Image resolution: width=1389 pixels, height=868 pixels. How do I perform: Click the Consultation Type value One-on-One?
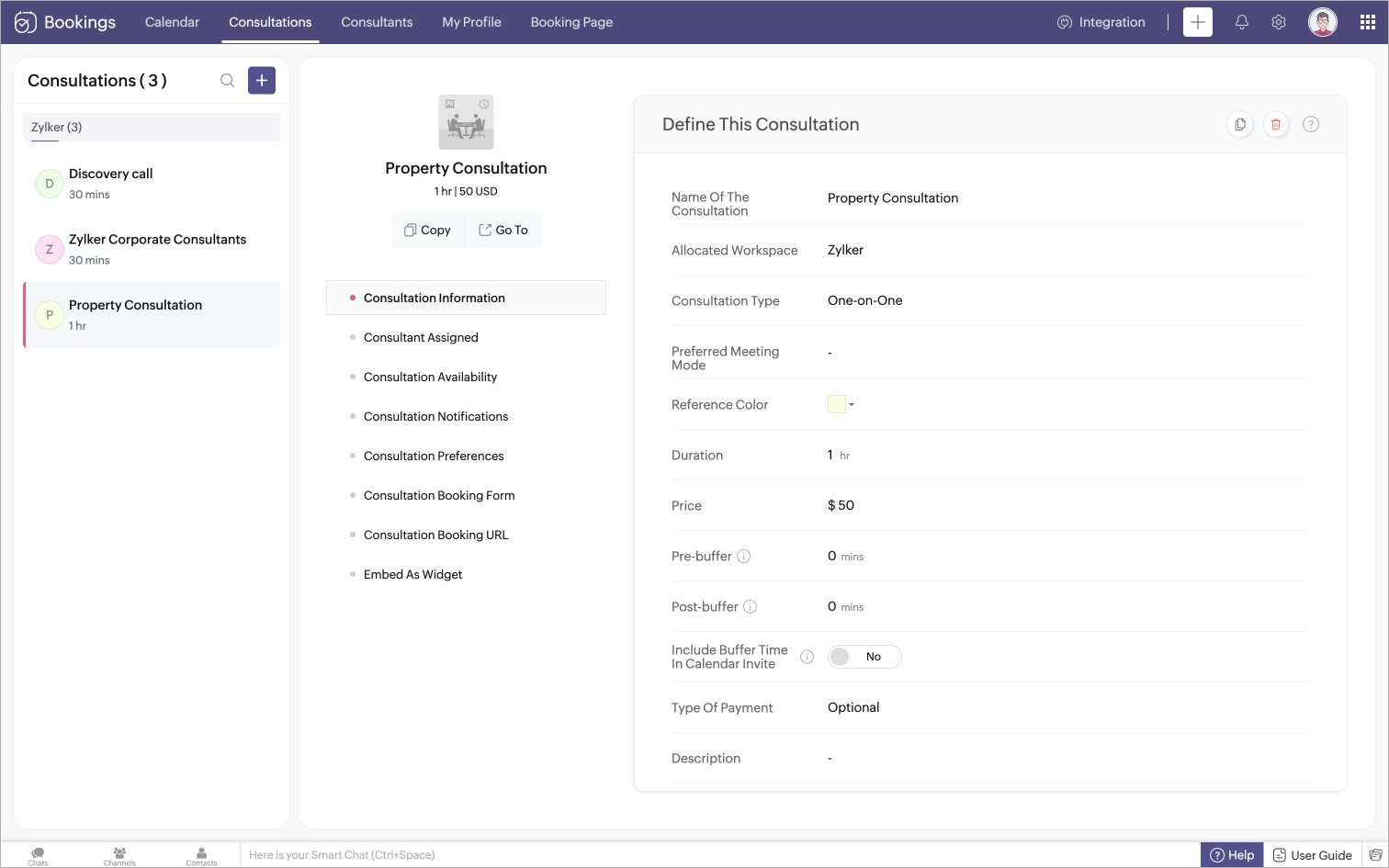(x=865, y=300)
